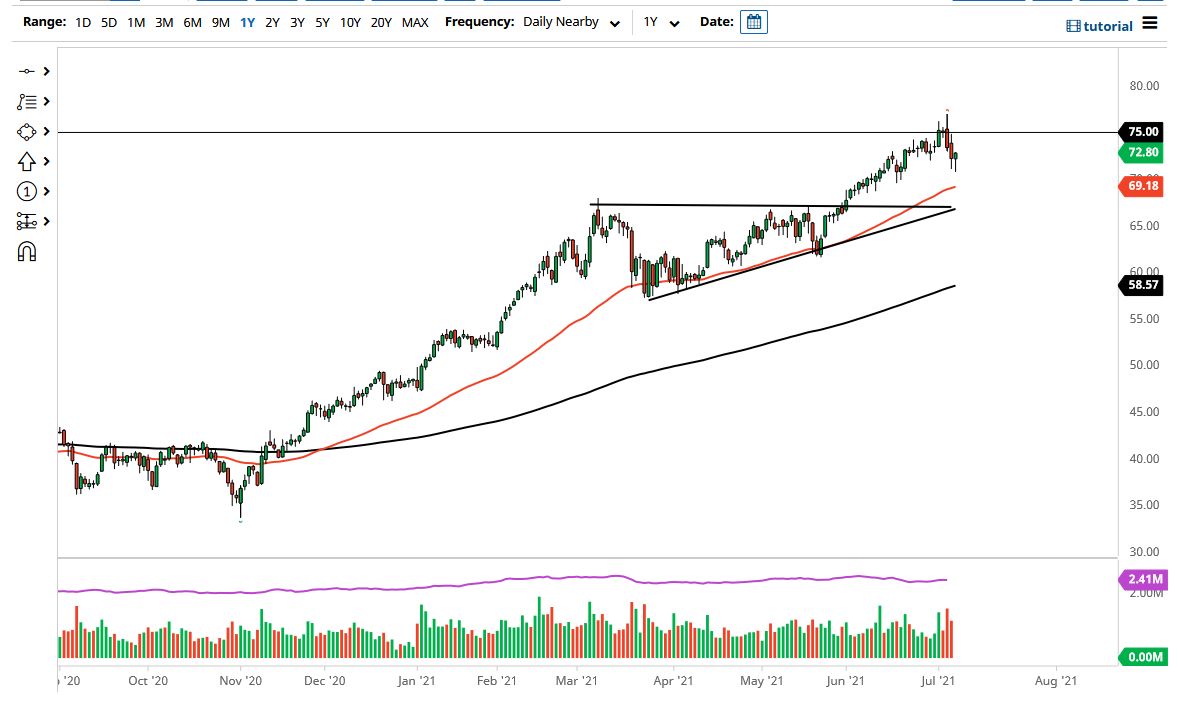
Task: Open the annotation list tool
Action: pyautogui.click(x=24, y=101)
